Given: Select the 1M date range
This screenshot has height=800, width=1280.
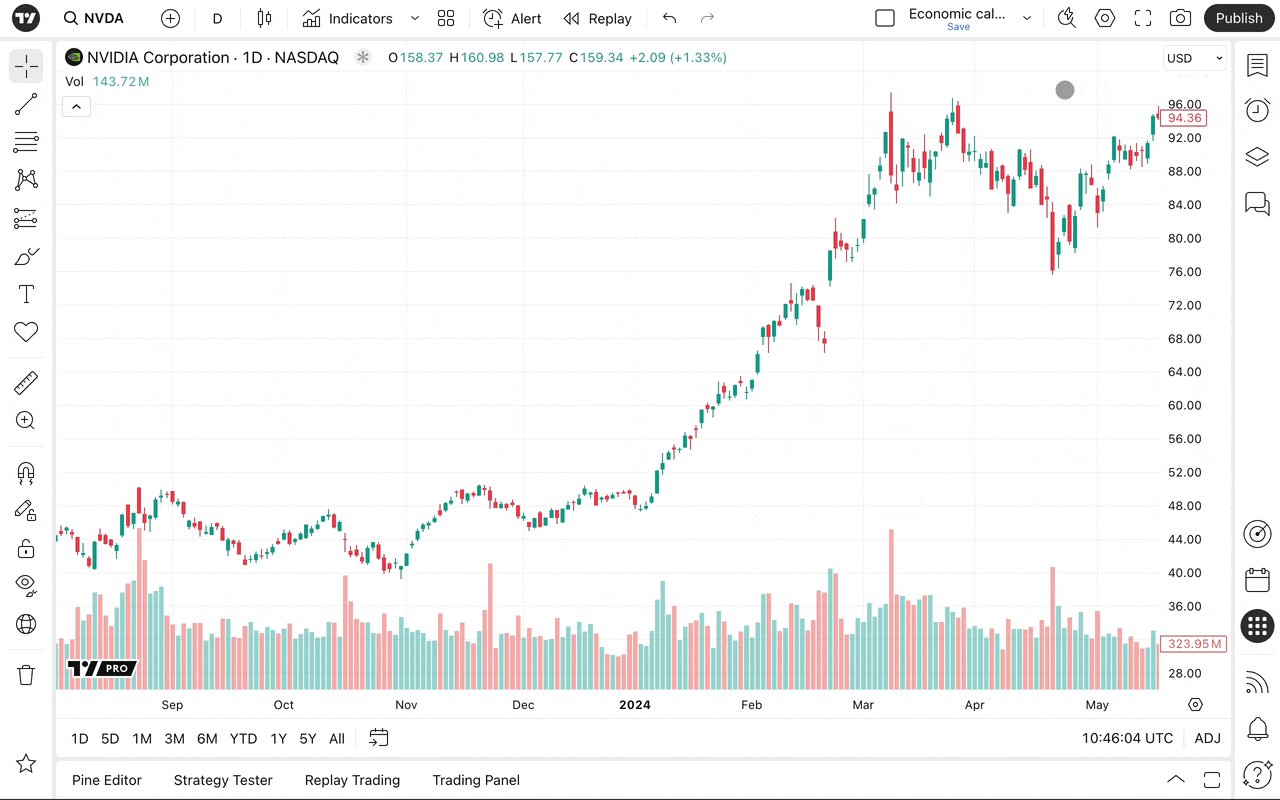Looking at the screenshot, I should tap(142, 738).
